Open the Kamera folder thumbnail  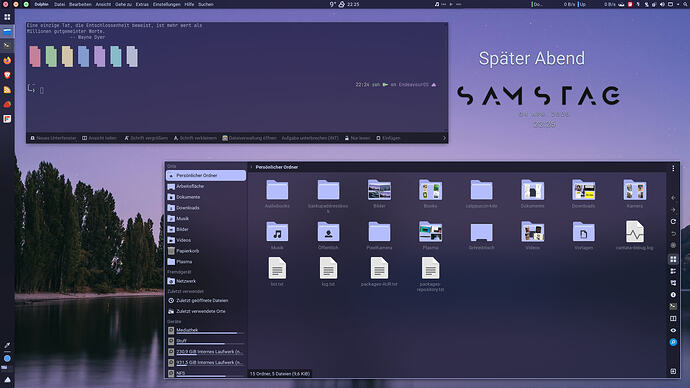pyautogui.click(x=635, y=194)
